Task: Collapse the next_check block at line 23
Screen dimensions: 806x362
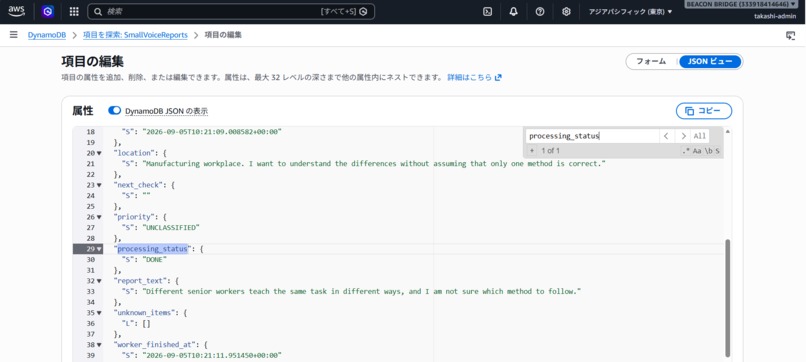Action: [99, 185]
